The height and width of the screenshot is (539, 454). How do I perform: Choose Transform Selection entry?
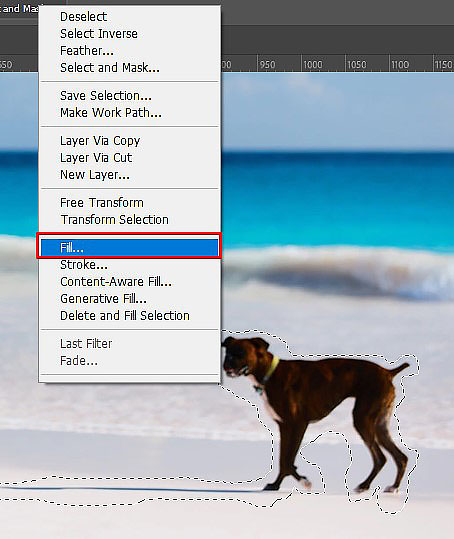[x=129, y=220]
